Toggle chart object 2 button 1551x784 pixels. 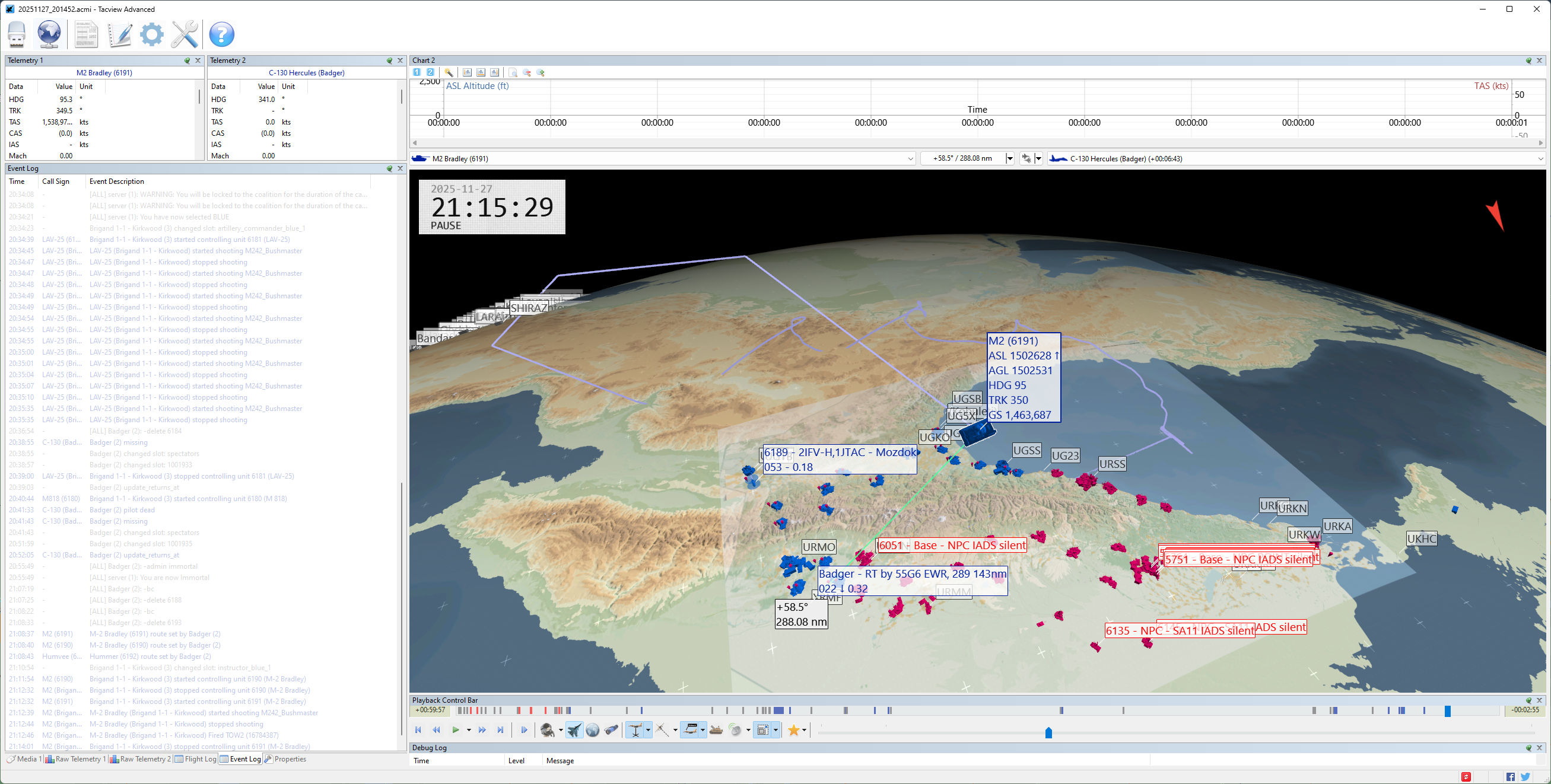point(431,72)
